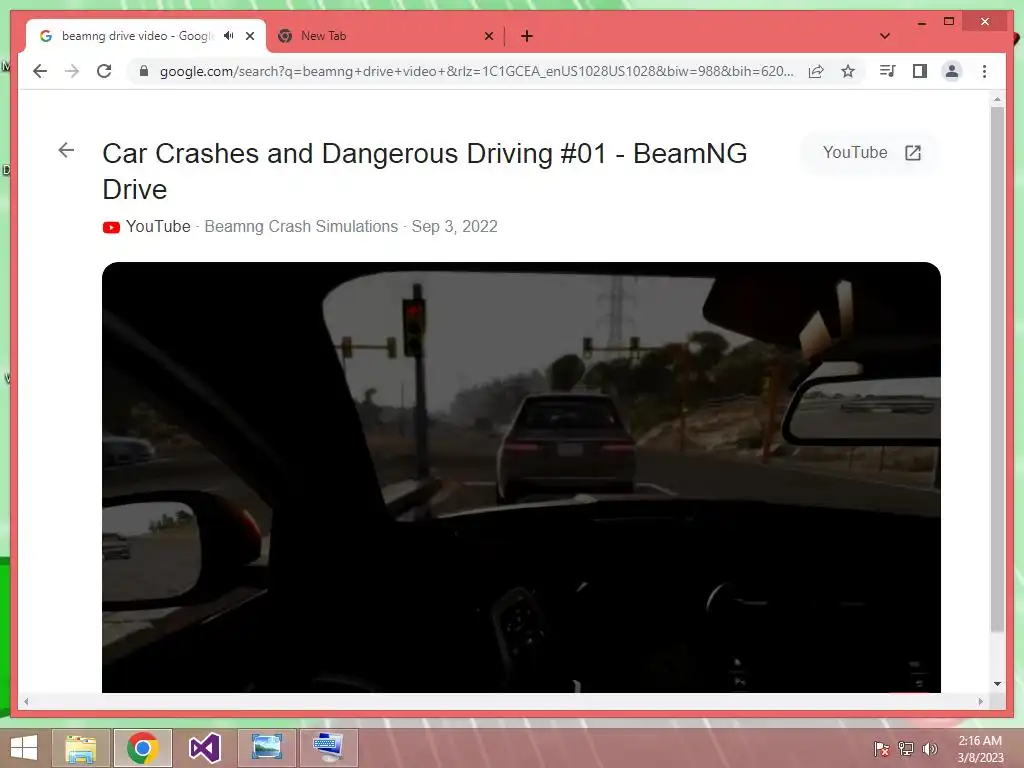Click the Chrome taskbar icon

click(142, 748)
